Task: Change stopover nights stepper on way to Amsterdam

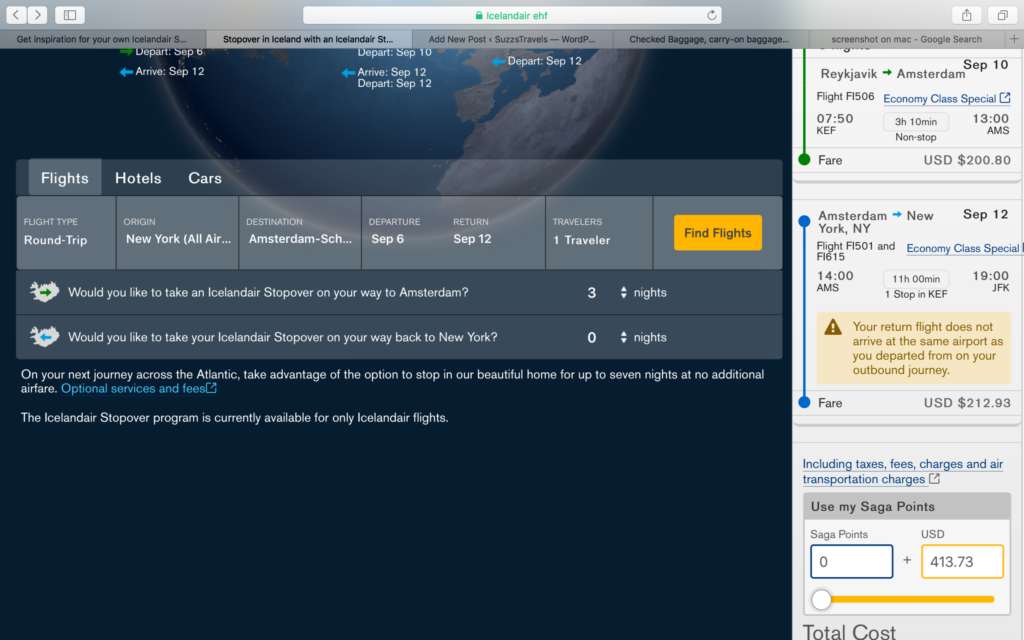Action: click(x=624, y=293)
